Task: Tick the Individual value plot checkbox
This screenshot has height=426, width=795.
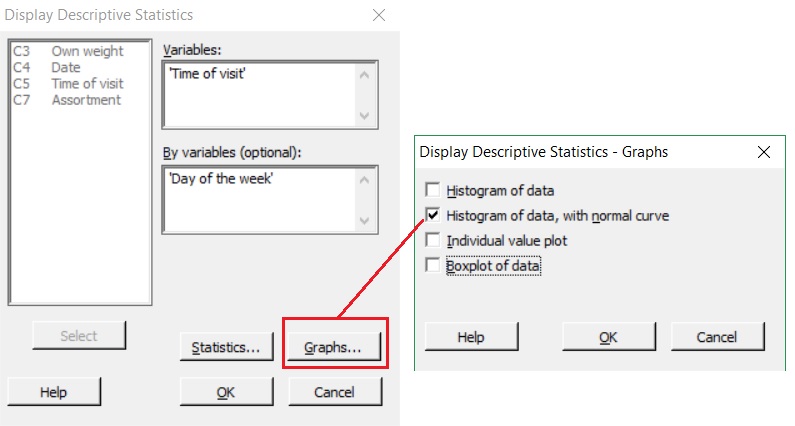Action: (x=432, y=240)
